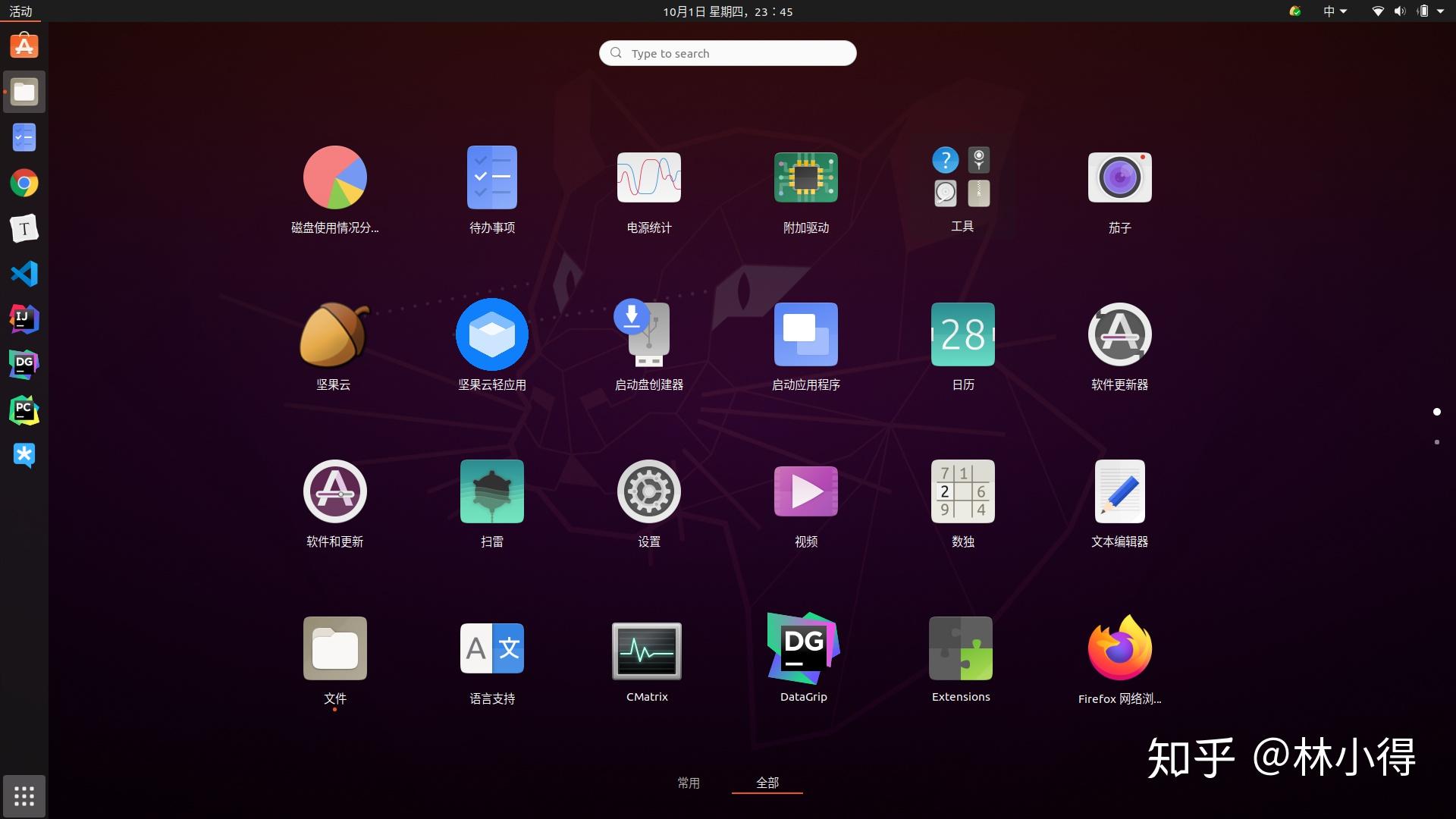This screenshot has width=1456, height=819.
Task: Open Google Chrome in dock
Action: 24,183
